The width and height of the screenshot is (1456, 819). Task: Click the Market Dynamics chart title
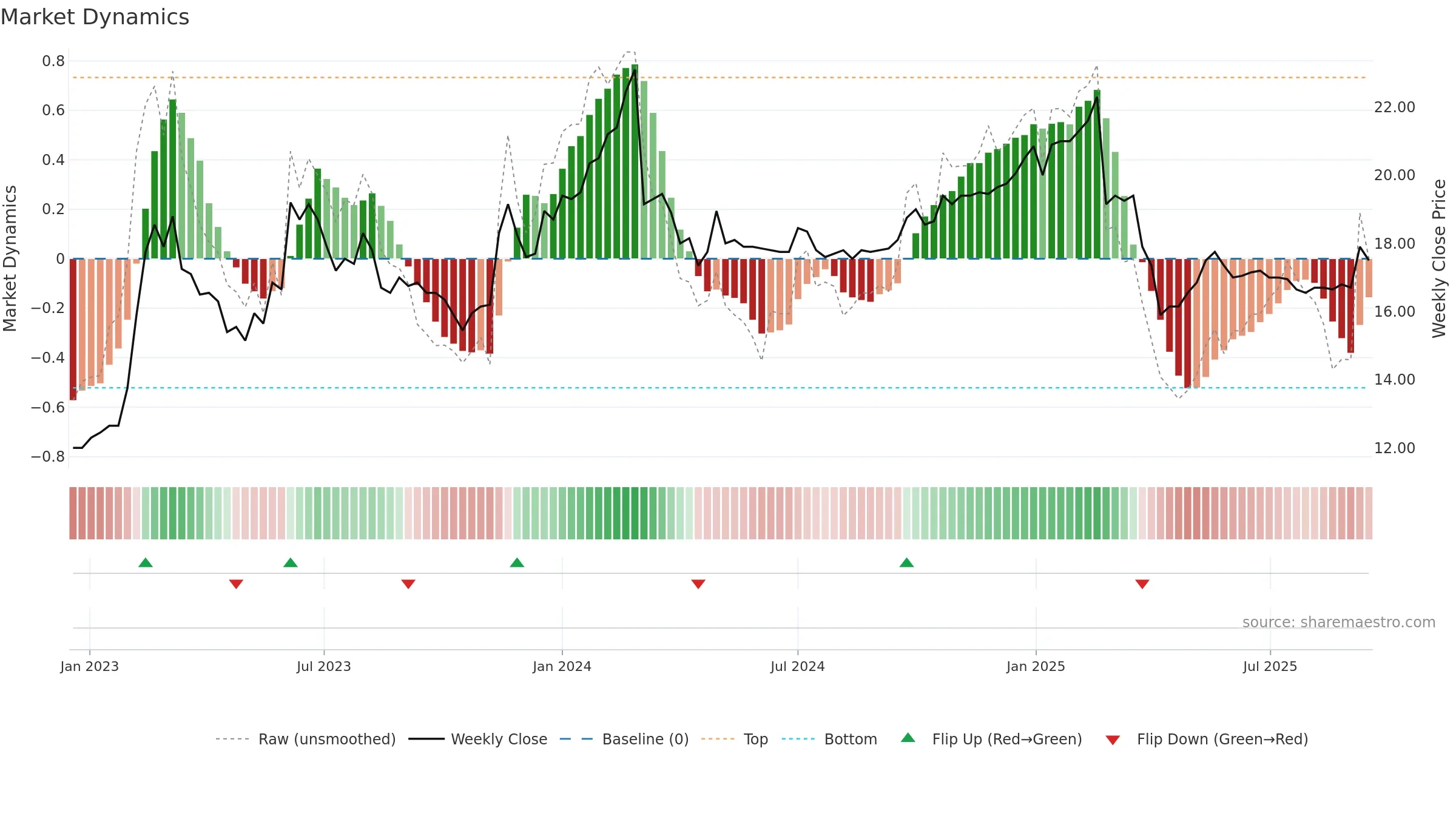pos(95,17)
